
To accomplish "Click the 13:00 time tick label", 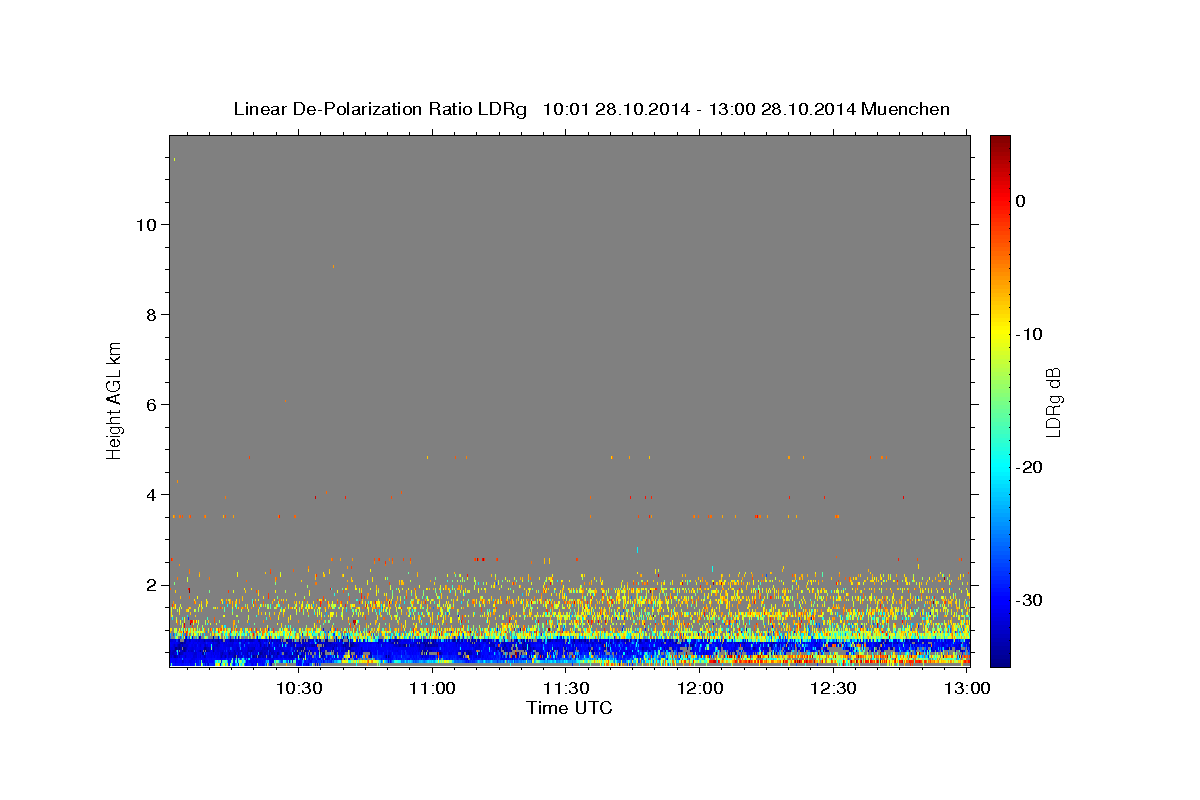I will click(x=967, y=689).
